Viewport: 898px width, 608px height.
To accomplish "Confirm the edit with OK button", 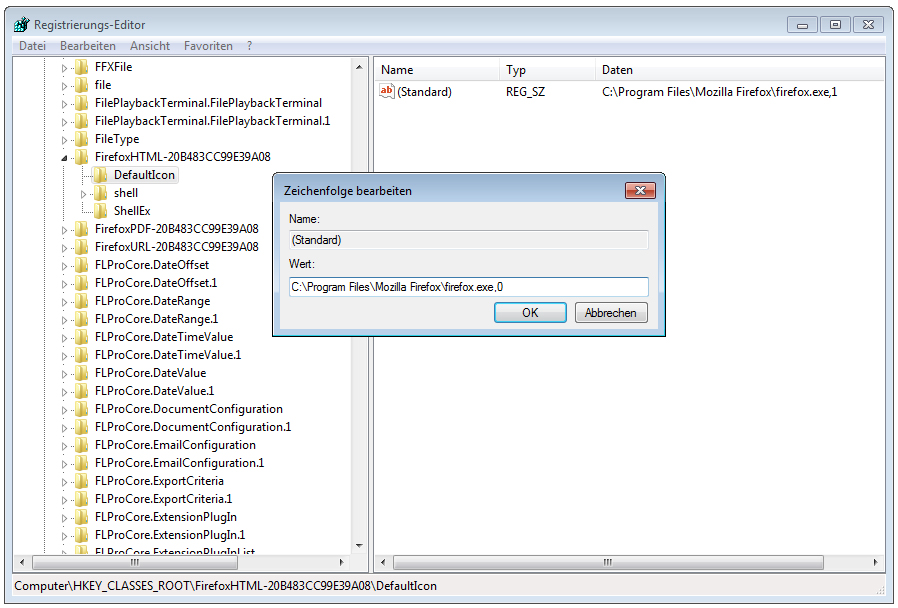I will click(530, 313).
